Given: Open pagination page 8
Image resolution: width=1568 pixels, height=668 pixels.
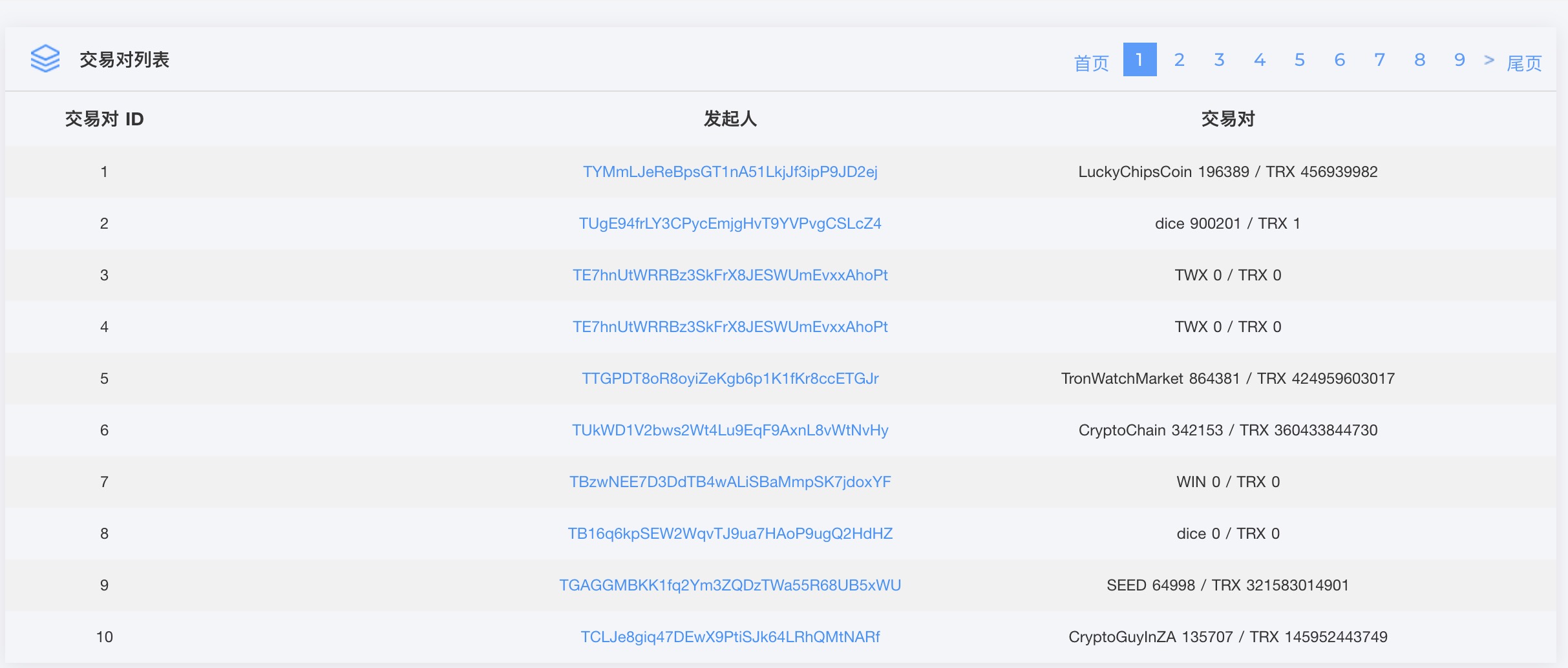Looking at the screenshot, I should click(1420, 59).
